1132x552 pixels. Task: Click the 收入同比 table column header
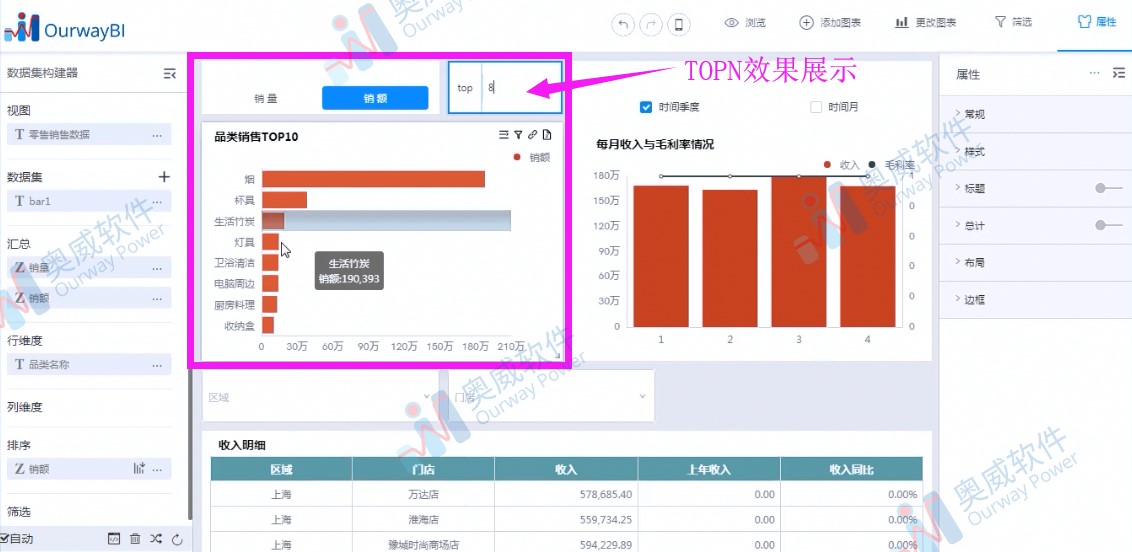point(852,470)
